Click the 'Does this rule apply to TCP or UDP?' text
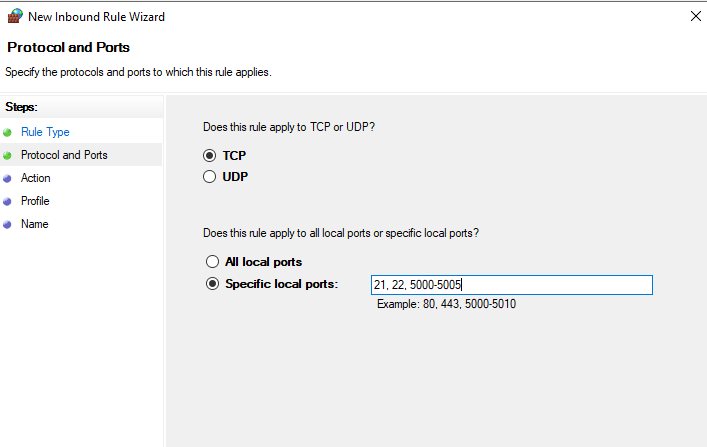 click(289, 127)
